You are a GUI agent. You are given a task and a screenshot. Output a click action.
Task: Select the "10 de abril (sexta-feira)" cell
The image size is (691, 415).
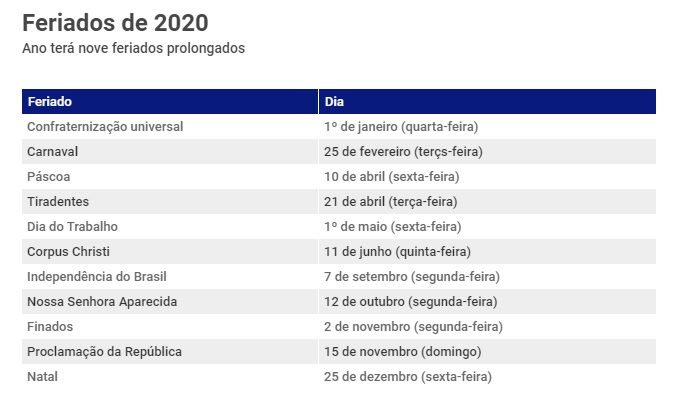point(391,177)
